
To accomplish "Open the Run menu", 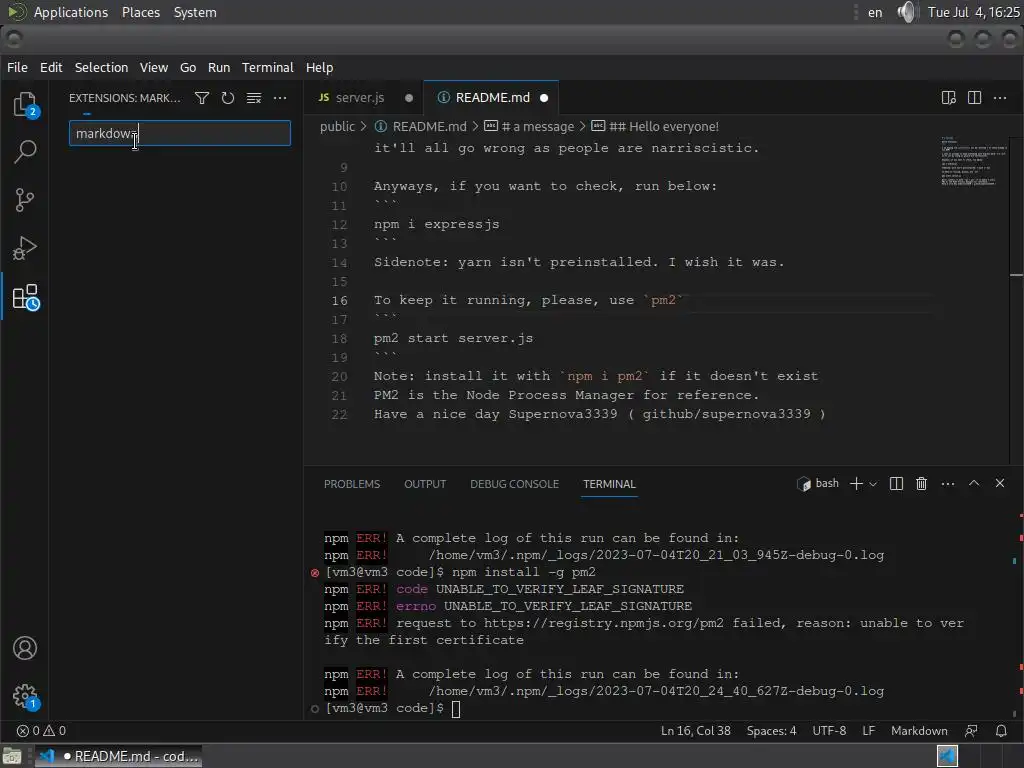I will (219, 67).
